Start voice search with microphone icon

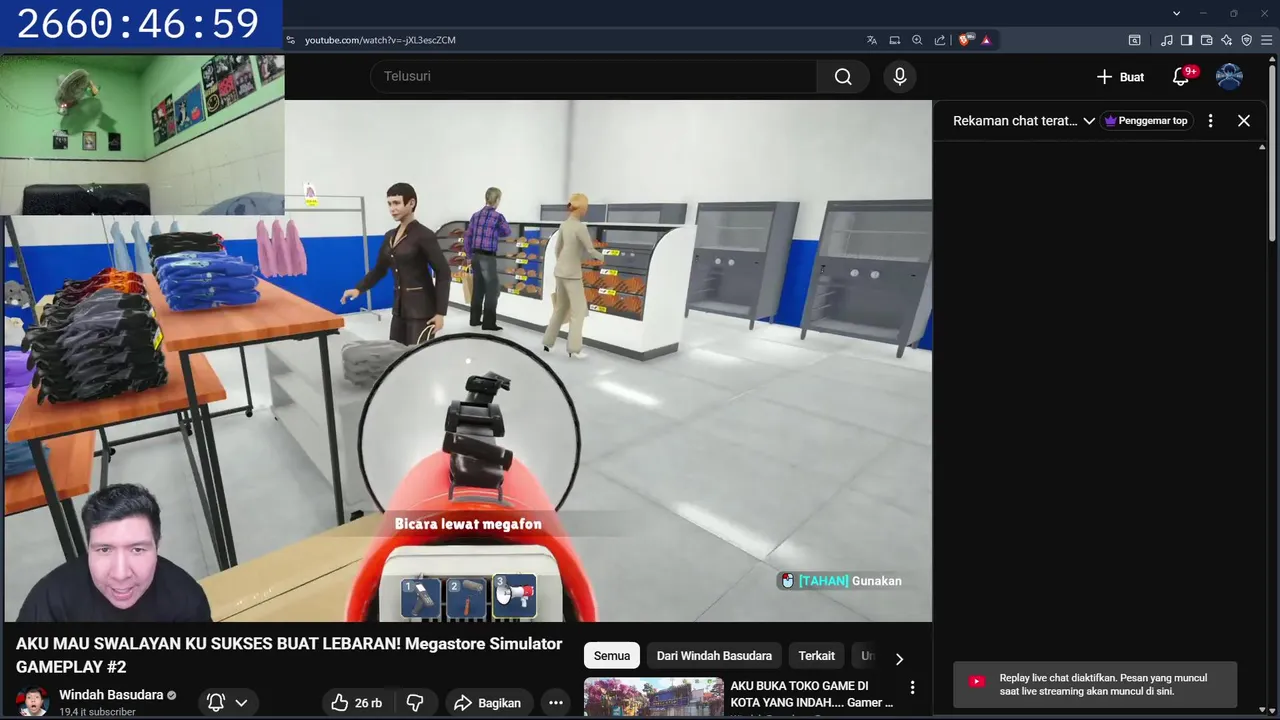click(900, 77)
